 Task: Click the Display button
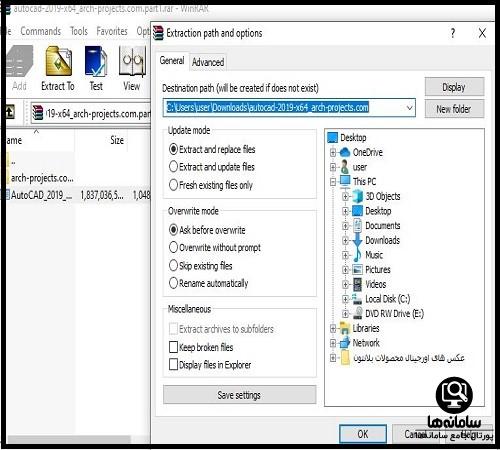coord(454,87)
